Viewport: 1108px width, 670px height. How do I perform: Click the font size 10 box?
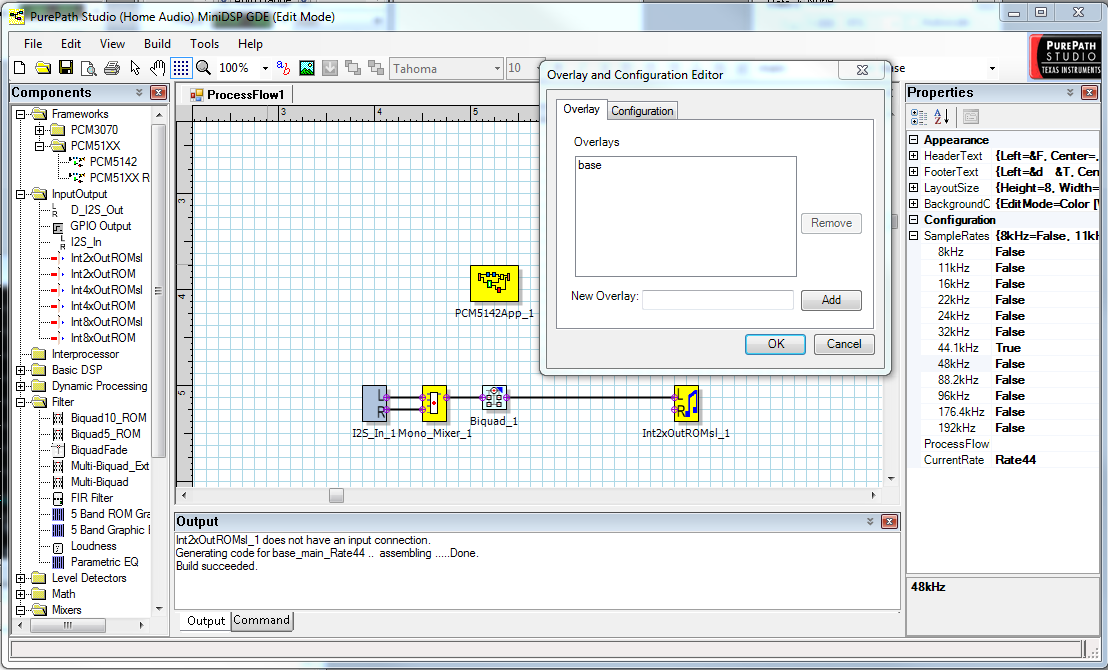tap(523, 69)
